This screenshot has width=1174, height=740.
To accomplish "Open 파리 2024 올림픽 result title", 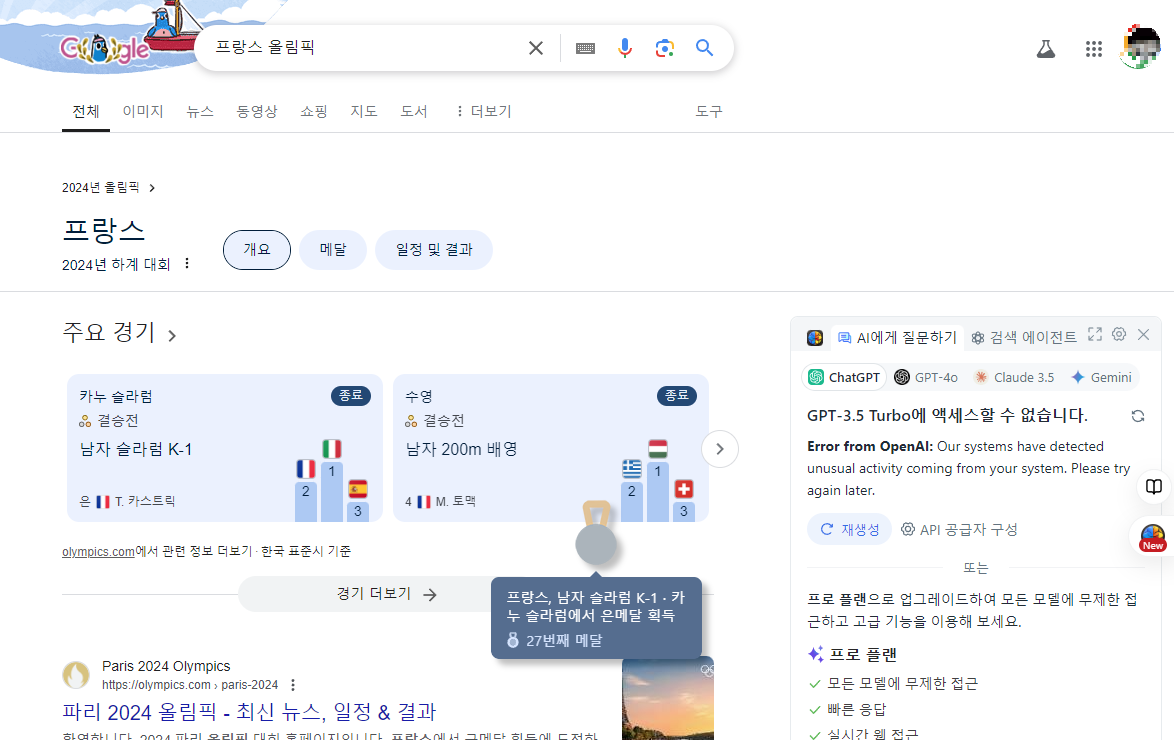I will coord(249,712).
